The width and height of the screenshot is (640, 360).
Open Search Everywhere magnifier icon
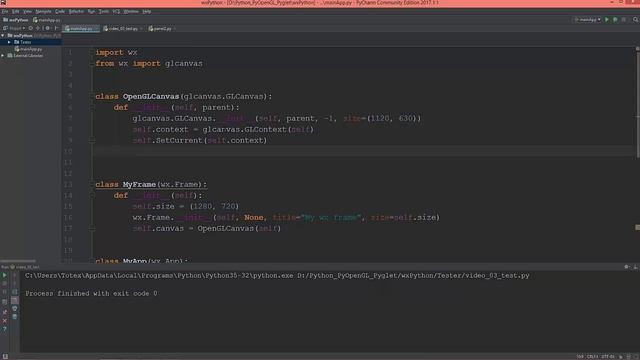tap(636, 20)
